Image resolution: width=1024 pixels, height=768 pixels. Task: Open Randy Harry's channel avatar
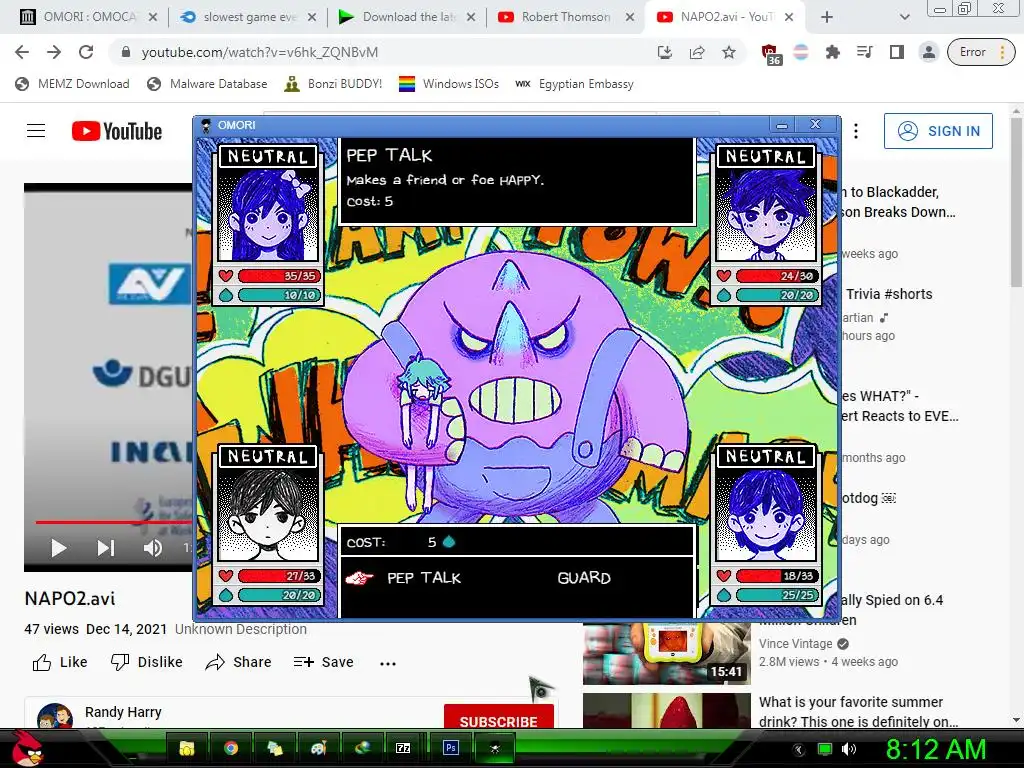coord(55,716)
